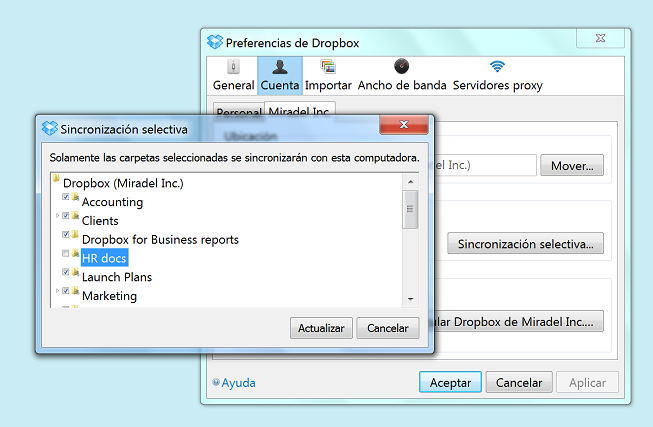Click the folder icon next to Accounting
653x427 pixels.
75,197
